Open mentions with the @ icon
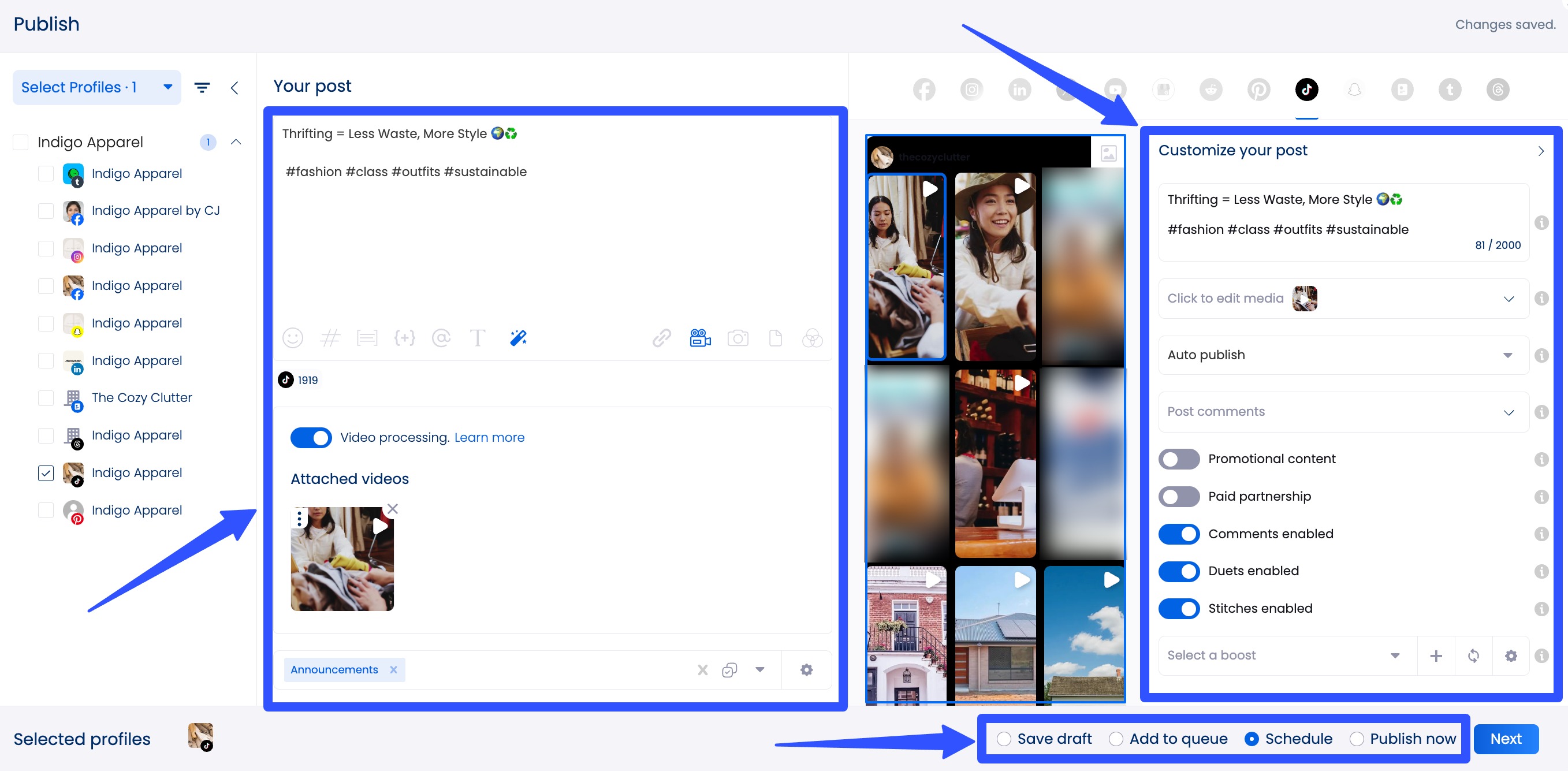 [441, 338]
